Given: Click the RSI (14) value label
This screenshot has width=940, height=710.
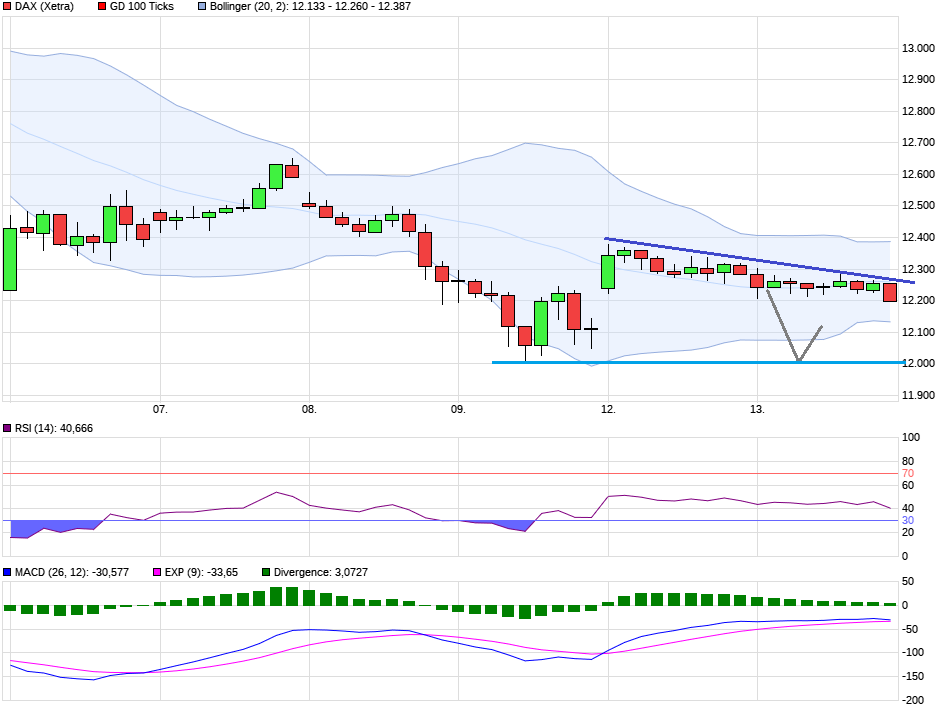Looking at the screenshot, I should click(x=52, y=428).
